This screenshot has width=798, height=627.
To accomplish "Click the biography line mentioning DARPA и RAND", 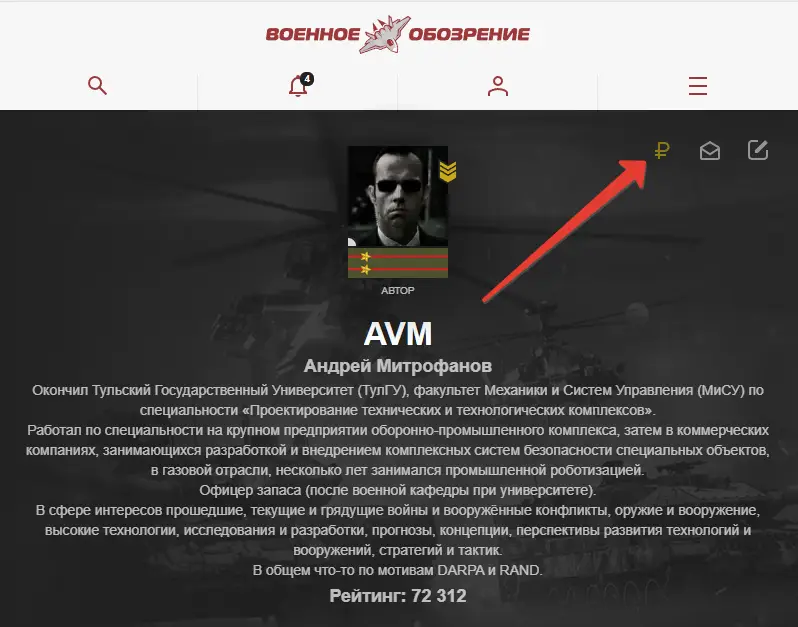I will [397, 570].
